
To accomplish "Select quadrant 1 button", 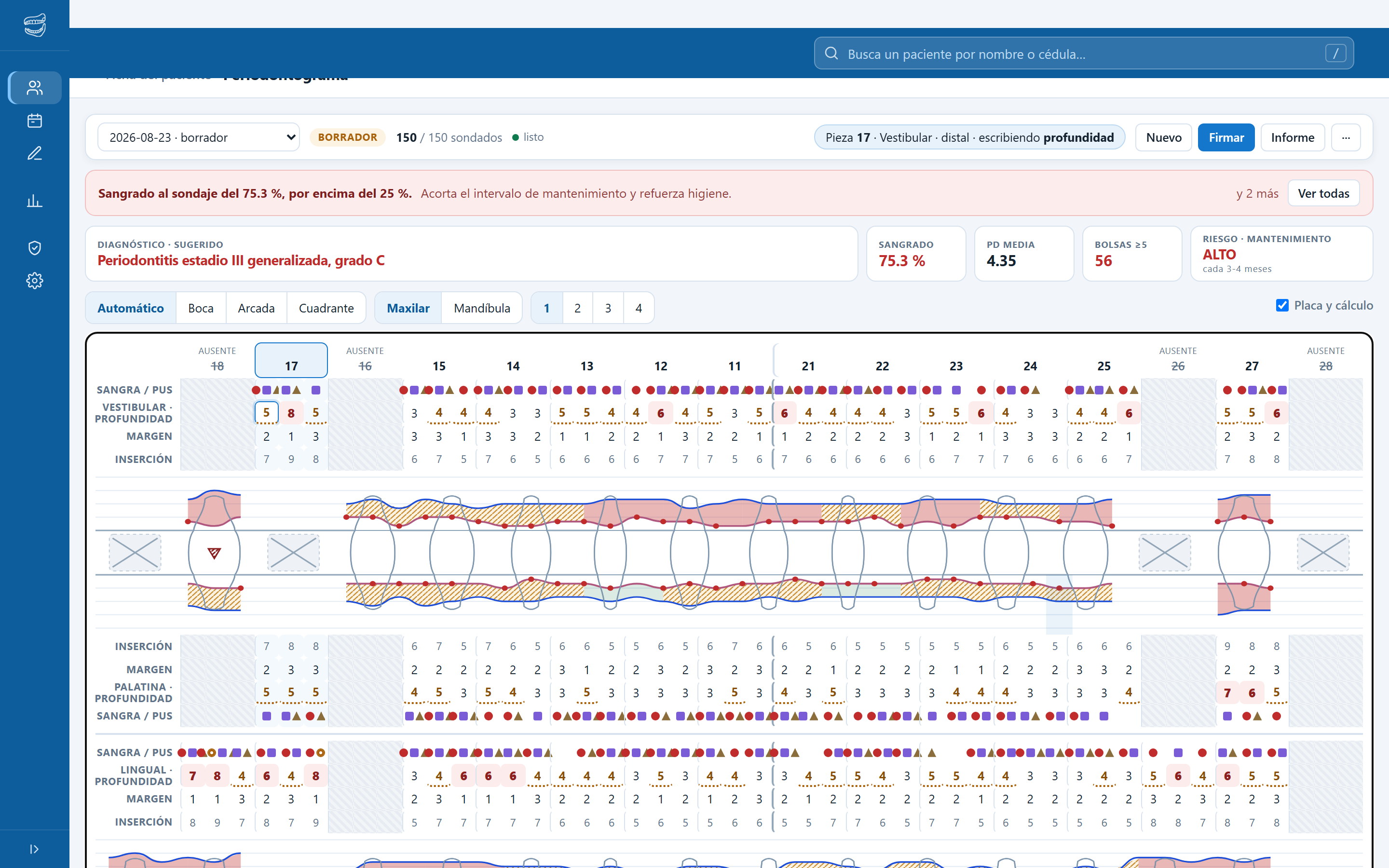I will coord(546,308).
